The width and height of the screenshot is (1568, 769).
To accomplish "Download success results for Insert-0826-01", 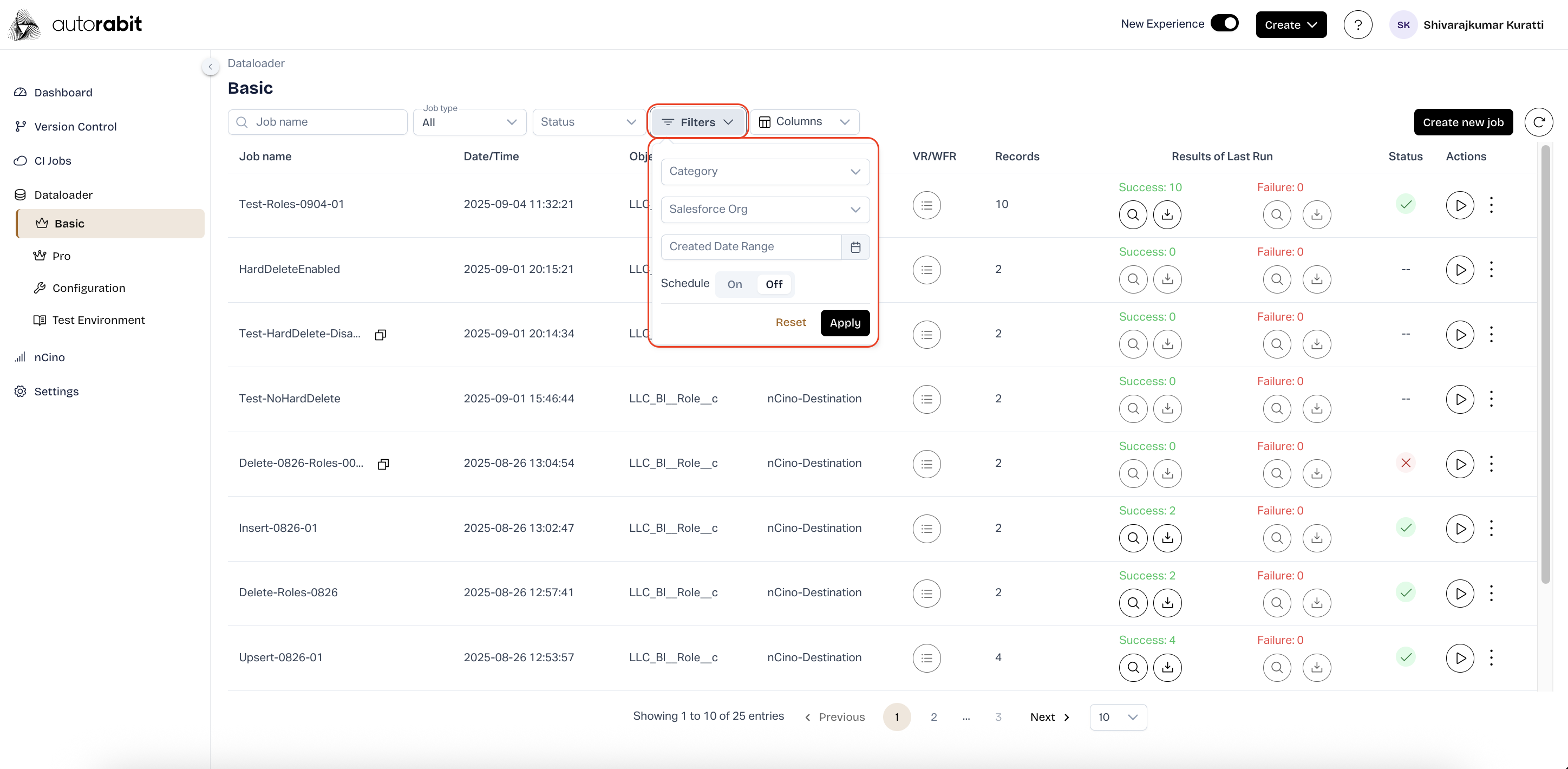I will (x=1167, y=538).
